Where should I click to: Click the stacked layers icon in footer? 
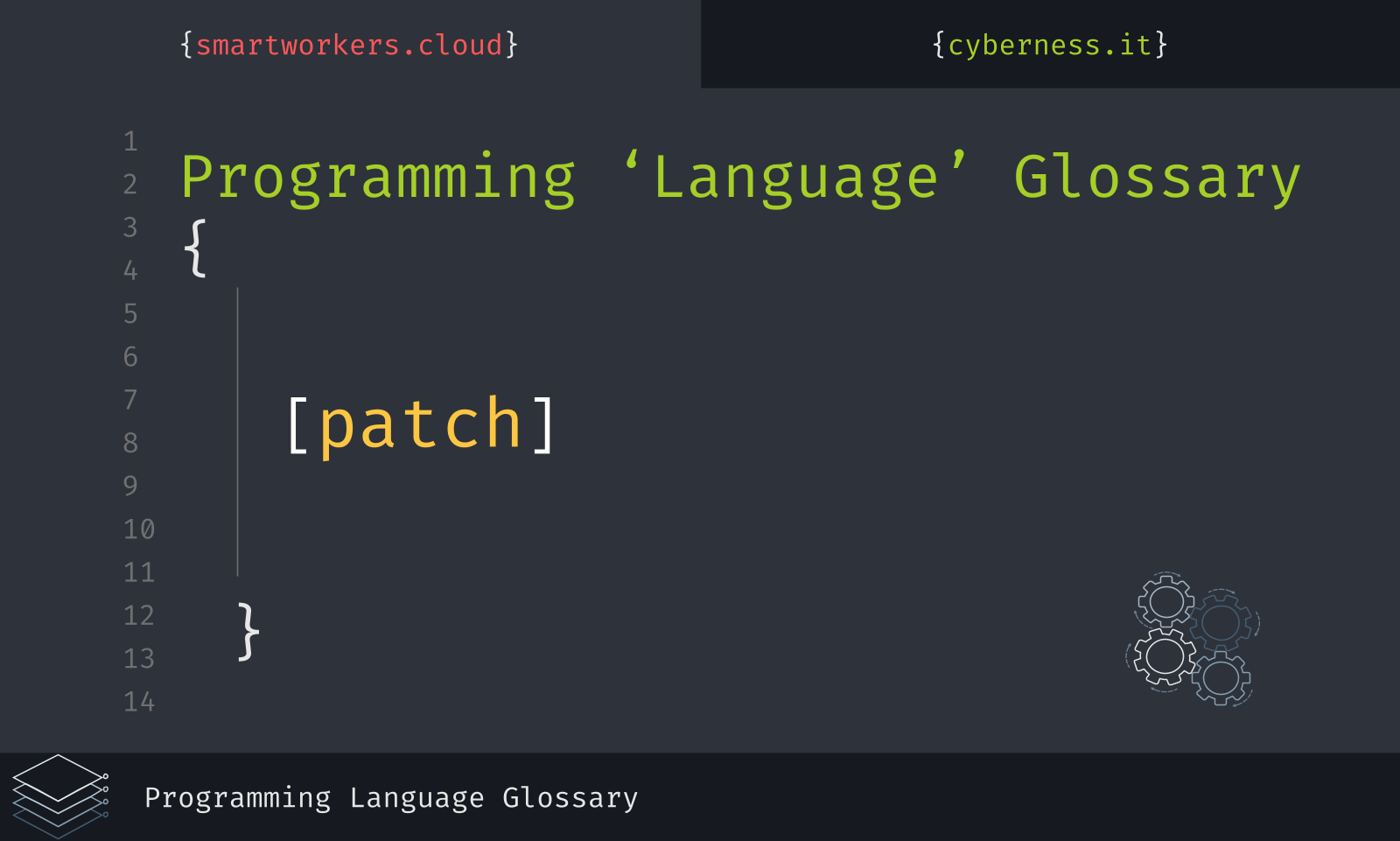coord(60,795)
